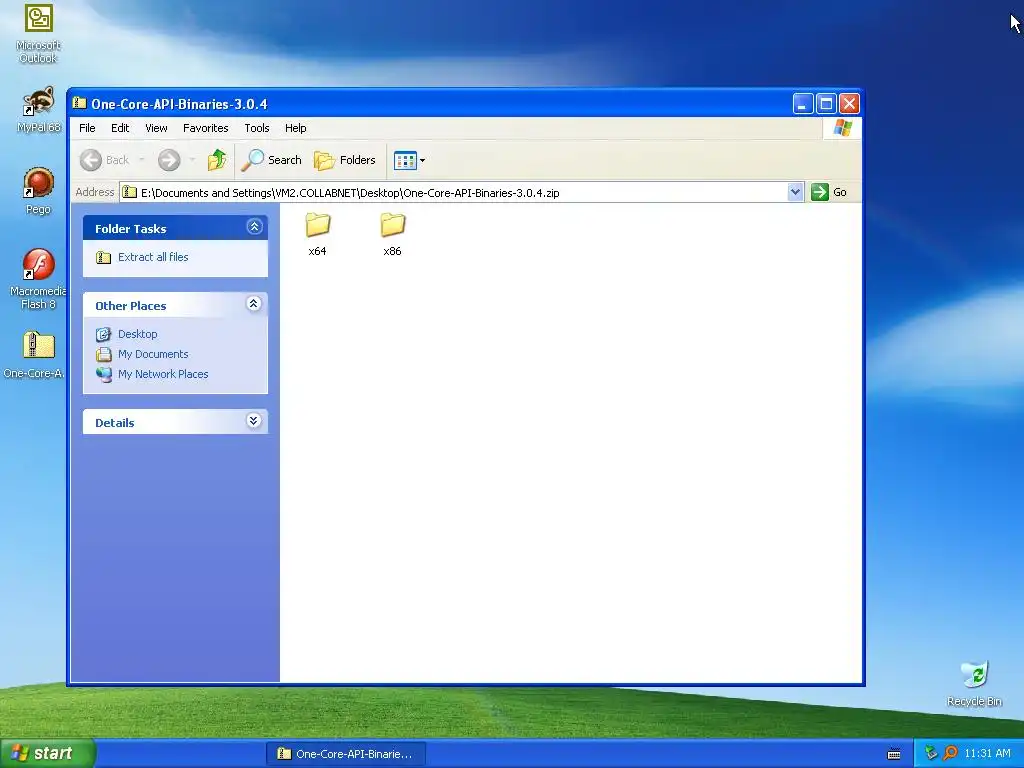Open the Favorites menu
This screenshot has height=768, width=1024.
[x=206, y=128]
